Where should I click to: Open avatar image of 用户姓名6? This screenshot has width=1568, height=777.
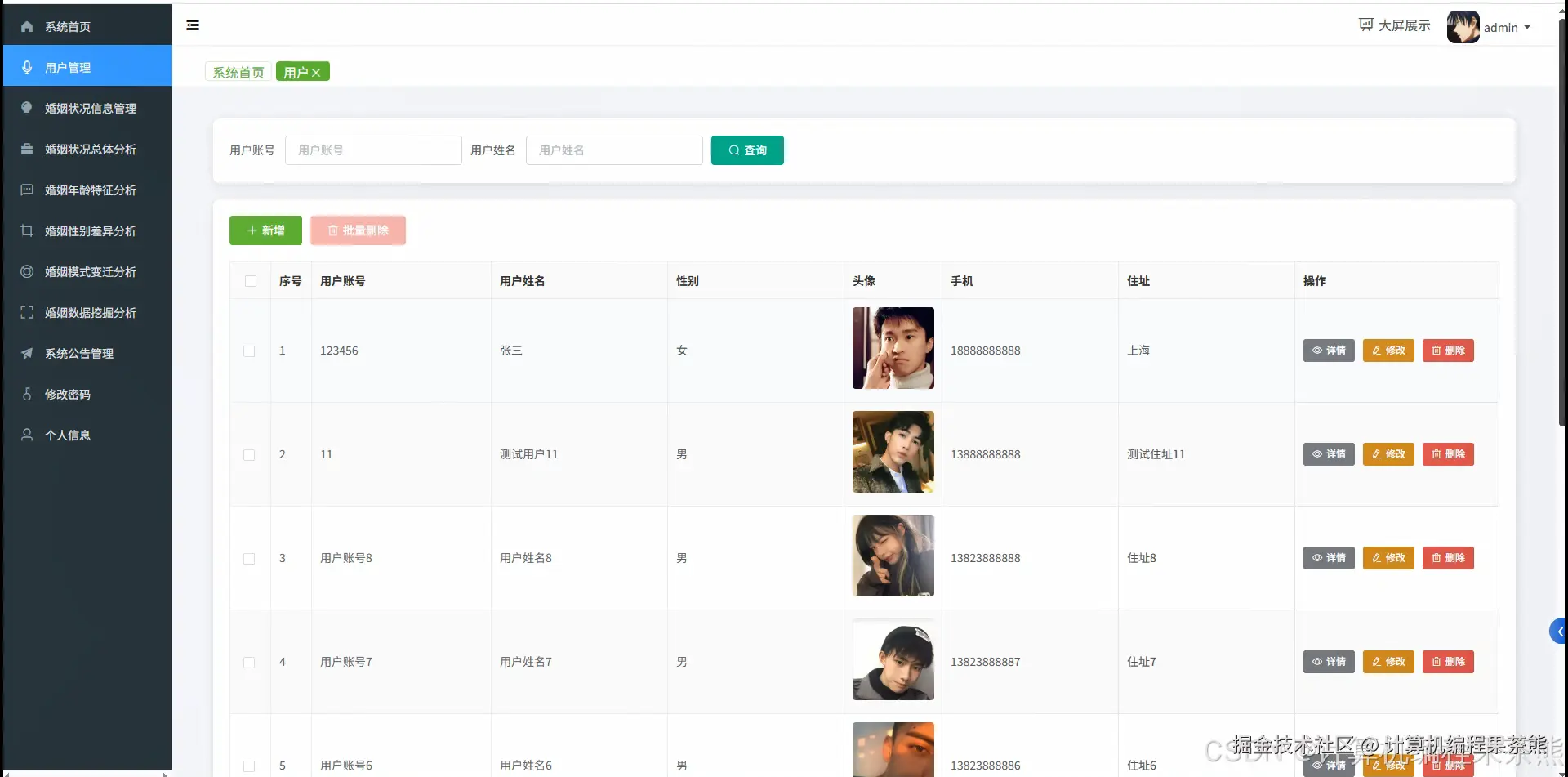pyautogui.click(x=893, y=749)
